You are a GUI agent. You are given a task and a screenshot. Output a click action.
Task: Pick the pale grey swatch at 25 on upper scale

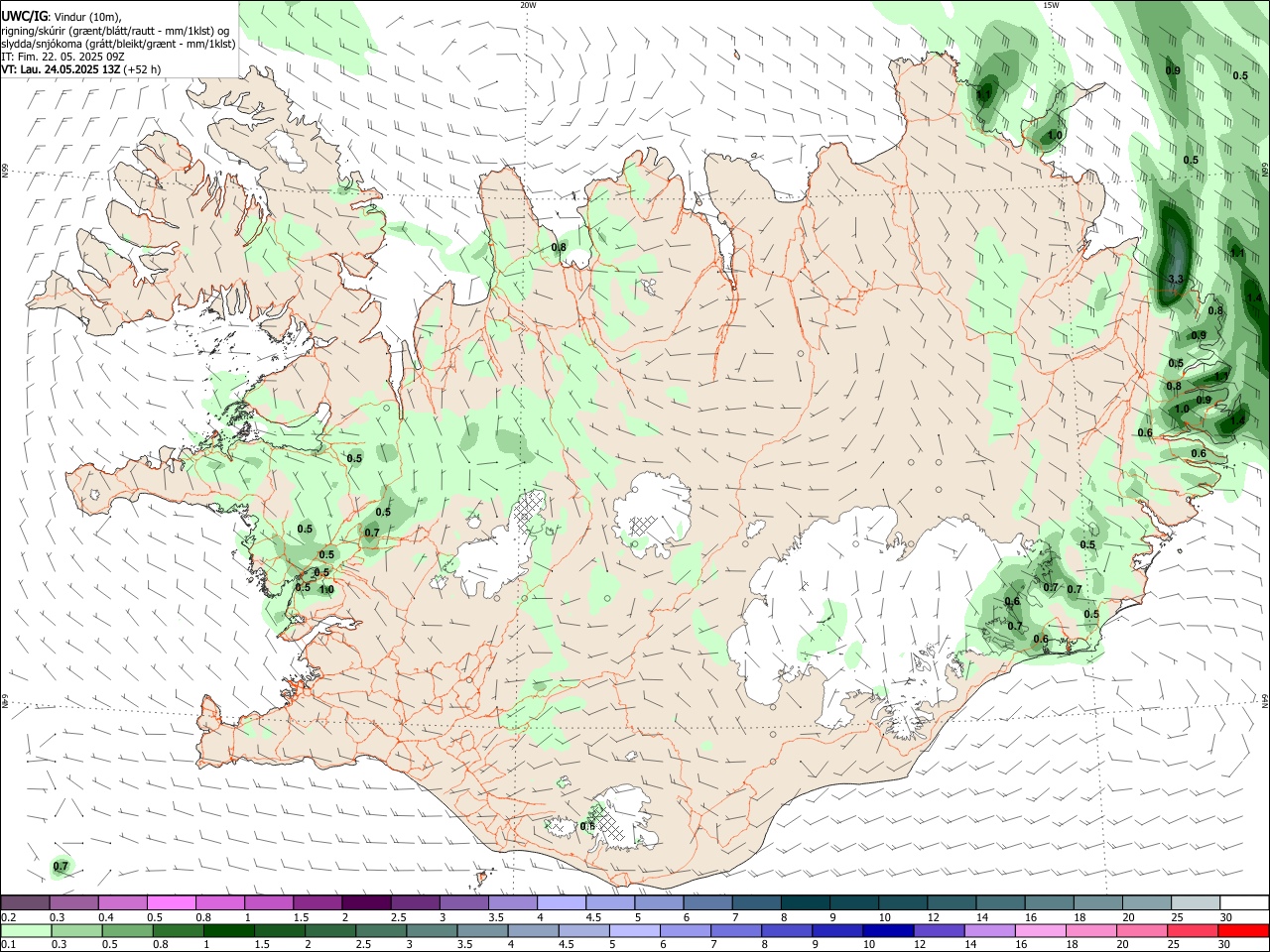coord(1196,902)
